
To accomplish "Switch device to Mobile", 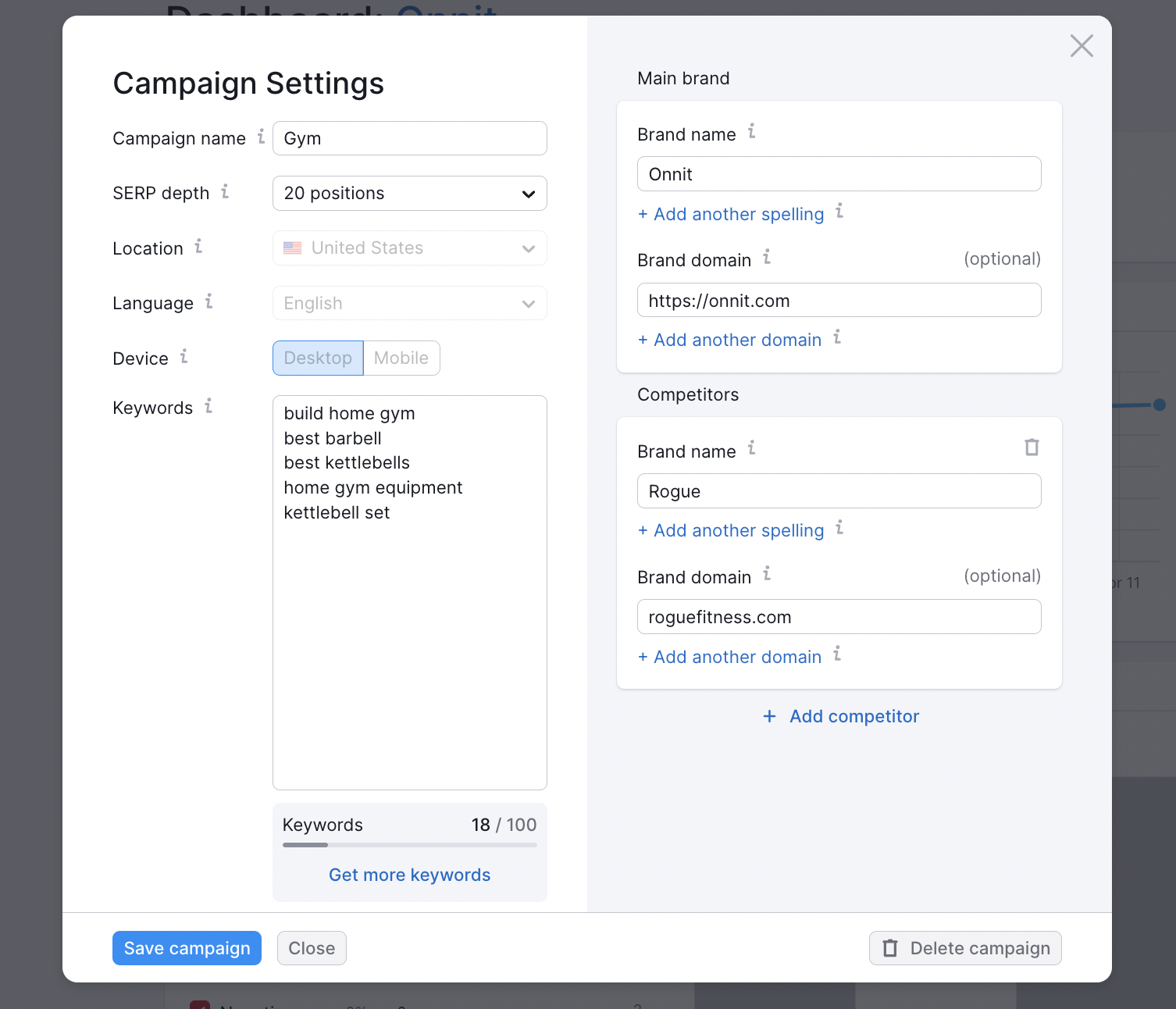I will pos(401,358).
